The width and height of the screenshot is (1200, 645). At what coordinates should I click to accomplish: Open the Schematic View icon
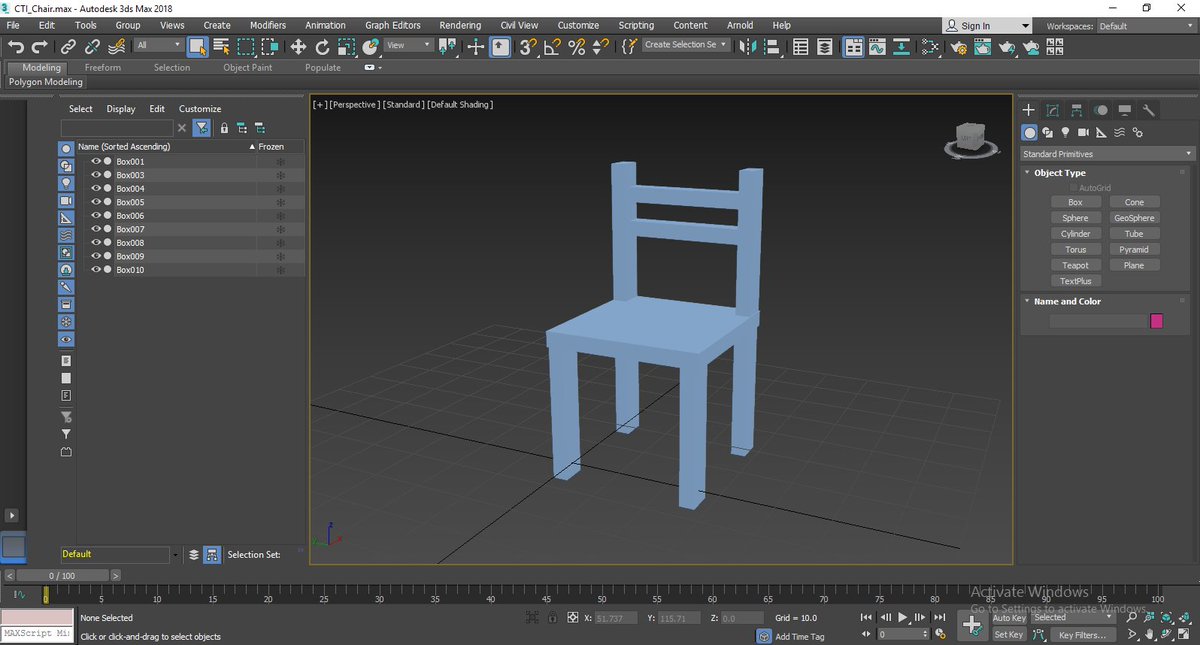[901, 46]
